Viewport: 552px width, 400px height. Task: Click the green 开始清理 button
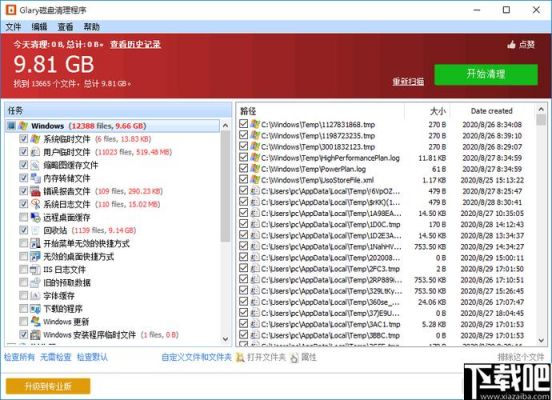tap(486, 74)
